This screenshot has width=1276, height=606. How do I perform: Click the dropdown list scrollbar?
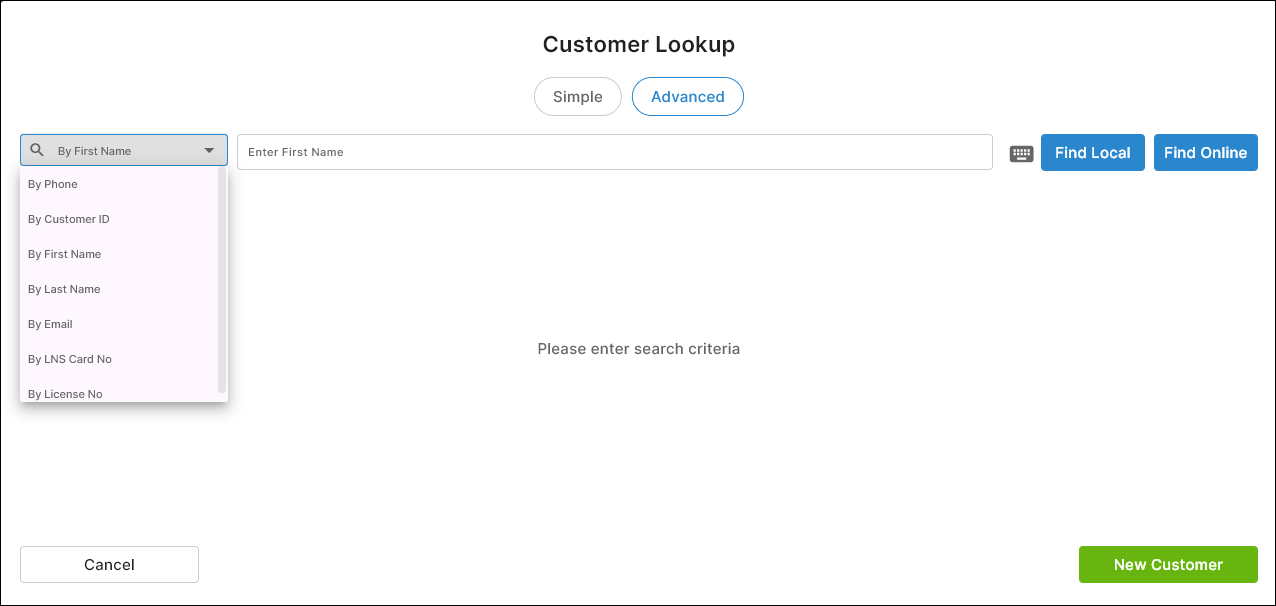pos(222,280)
